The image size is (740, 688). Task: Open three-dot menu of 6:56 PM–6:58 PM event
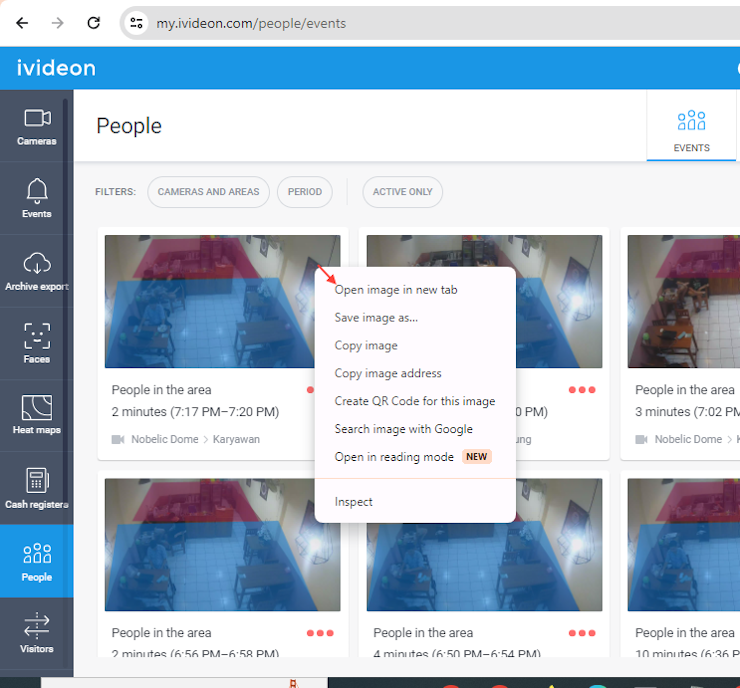(320, 633)
